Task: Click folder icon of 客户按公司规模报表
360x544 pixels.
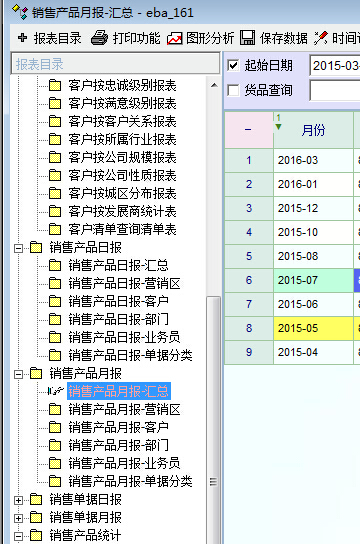Action: (x=55, y=158)
